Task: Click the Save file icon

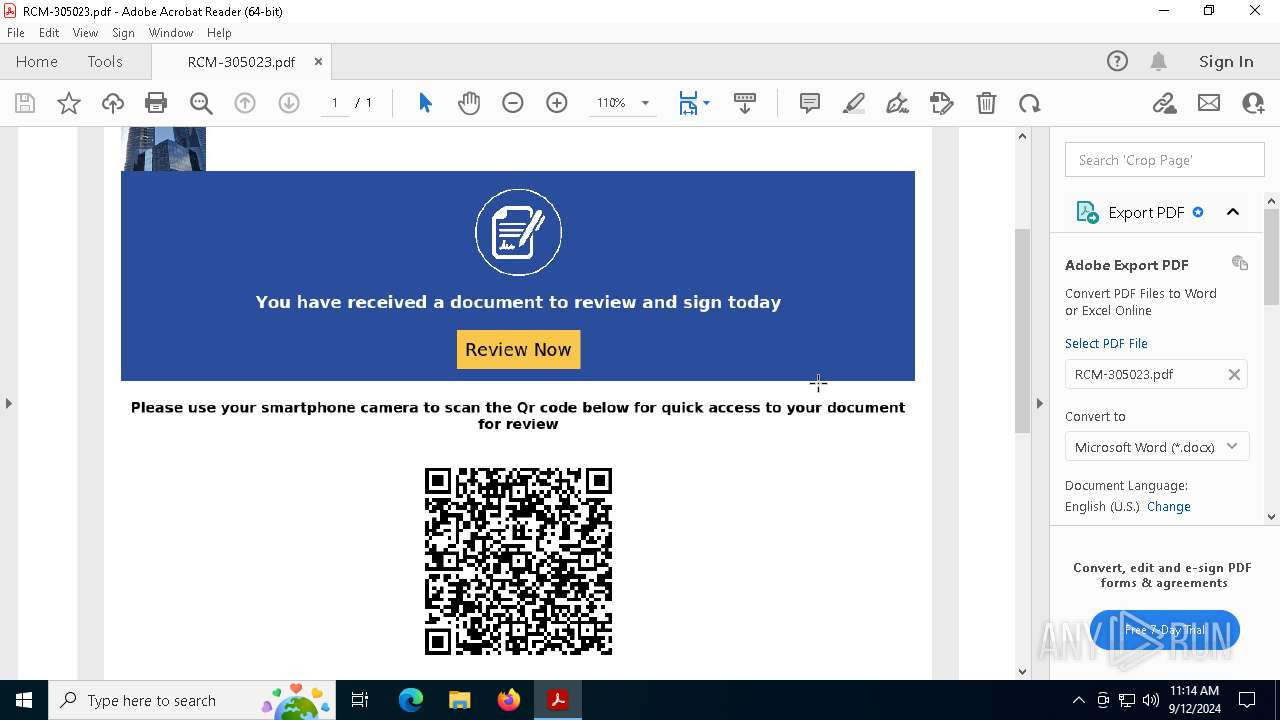Action: click(x=25, y=103)
